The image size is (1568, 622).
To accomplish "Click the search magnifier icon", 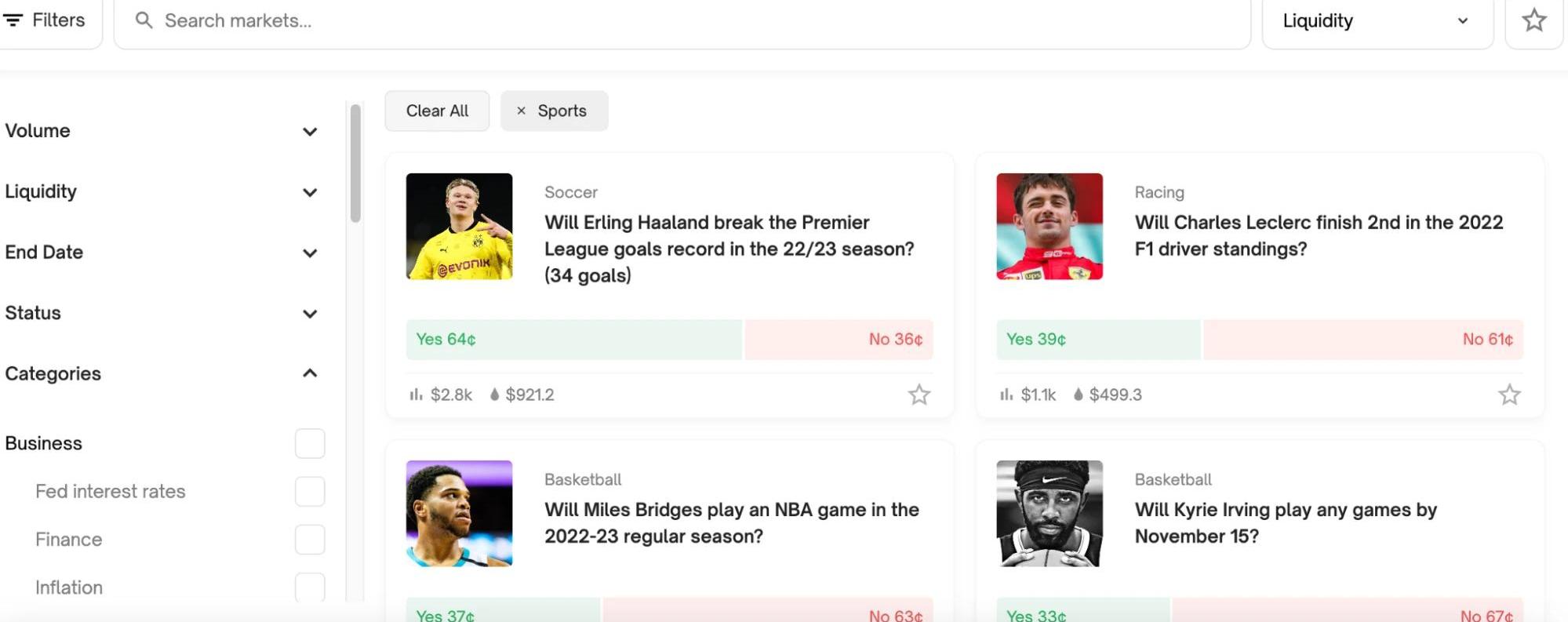I will tap(144, 20).
